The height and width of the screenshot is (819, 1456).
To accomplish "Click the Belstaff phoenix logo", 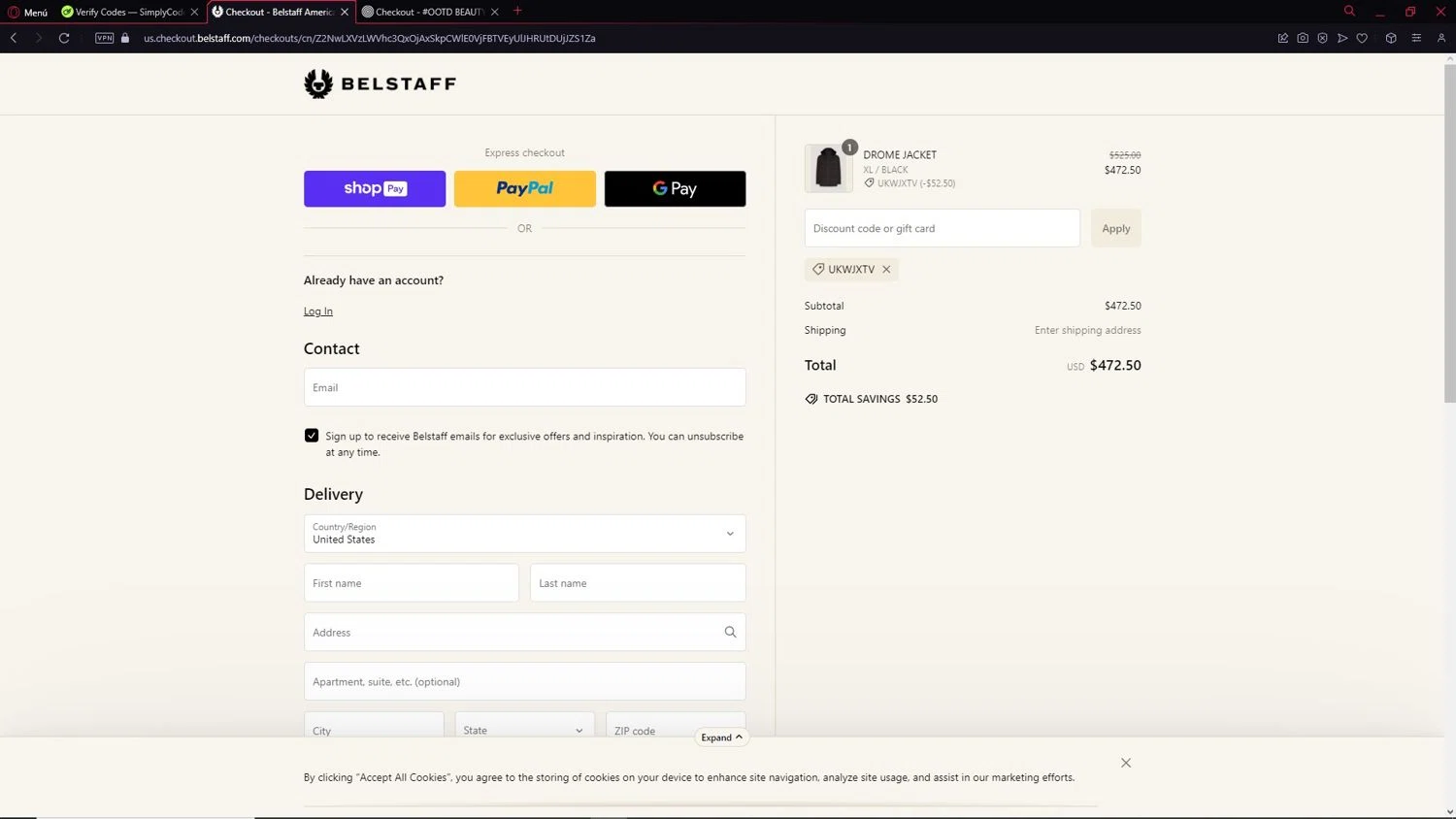I will (380, 83).
